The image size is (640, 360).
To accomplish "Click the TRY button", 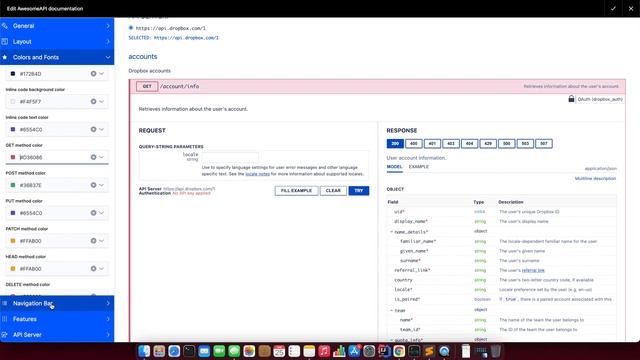I will coord(359,191).
